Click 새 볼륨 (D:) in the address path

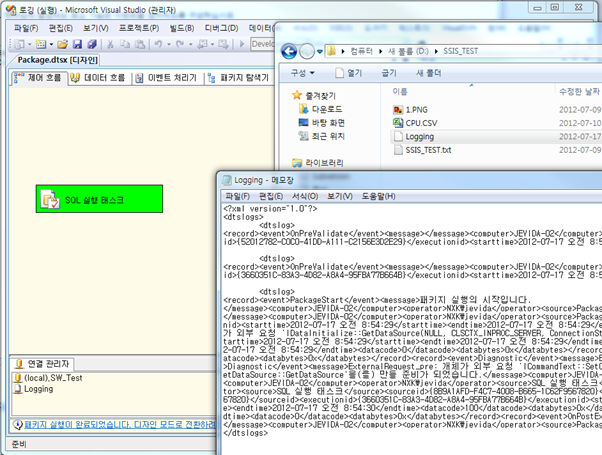408,51
